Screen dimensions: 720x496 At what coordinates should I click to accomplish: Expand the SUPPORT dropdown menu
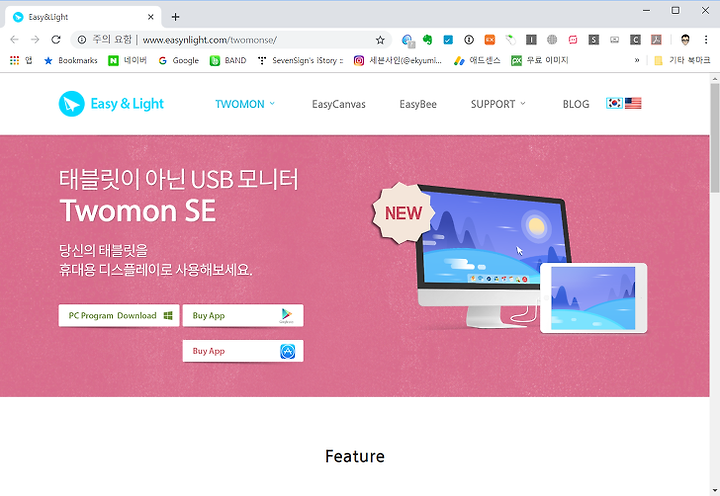(498, 104)
